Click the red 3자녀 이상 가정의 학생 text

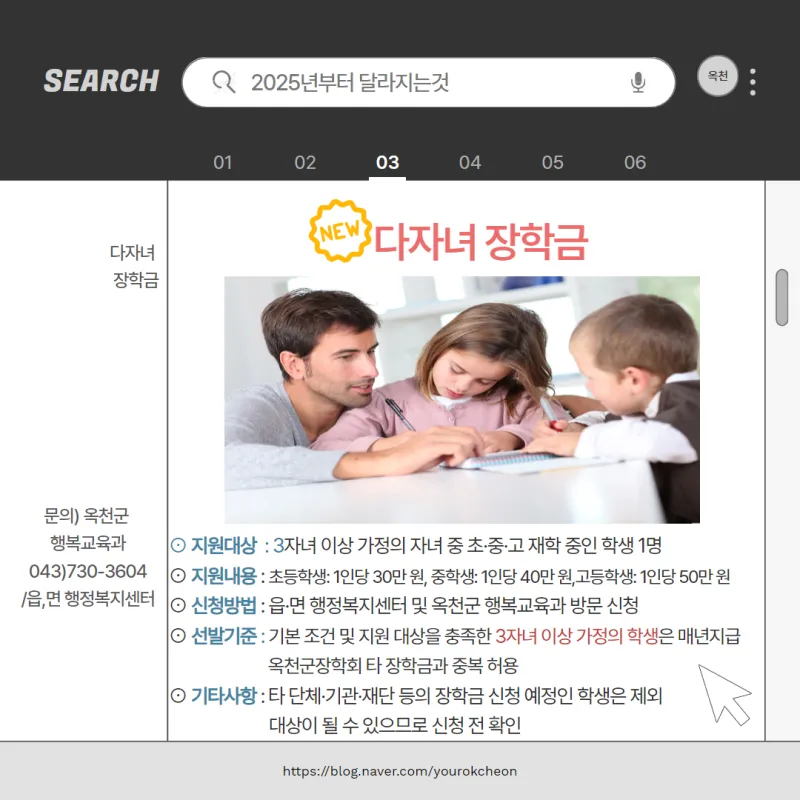[x=576, y=635]
